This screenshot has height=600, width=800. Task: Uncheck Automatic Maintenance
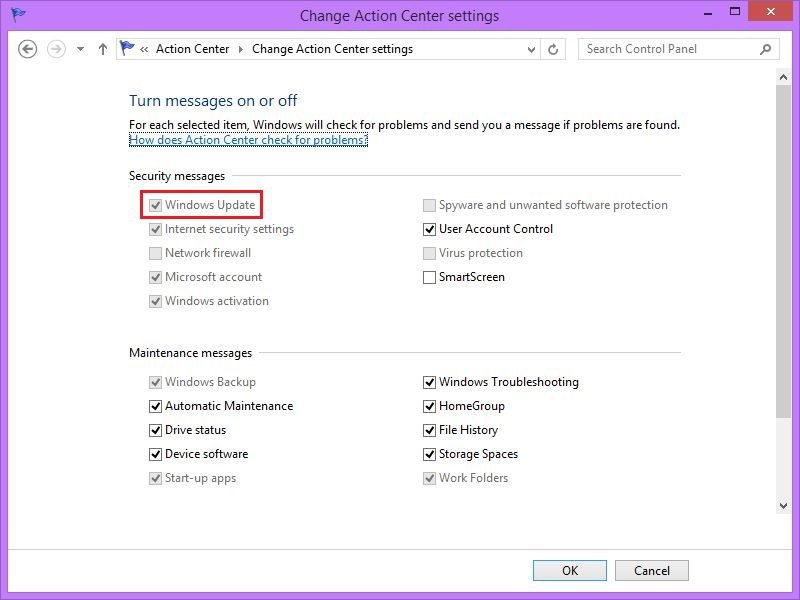155,406
